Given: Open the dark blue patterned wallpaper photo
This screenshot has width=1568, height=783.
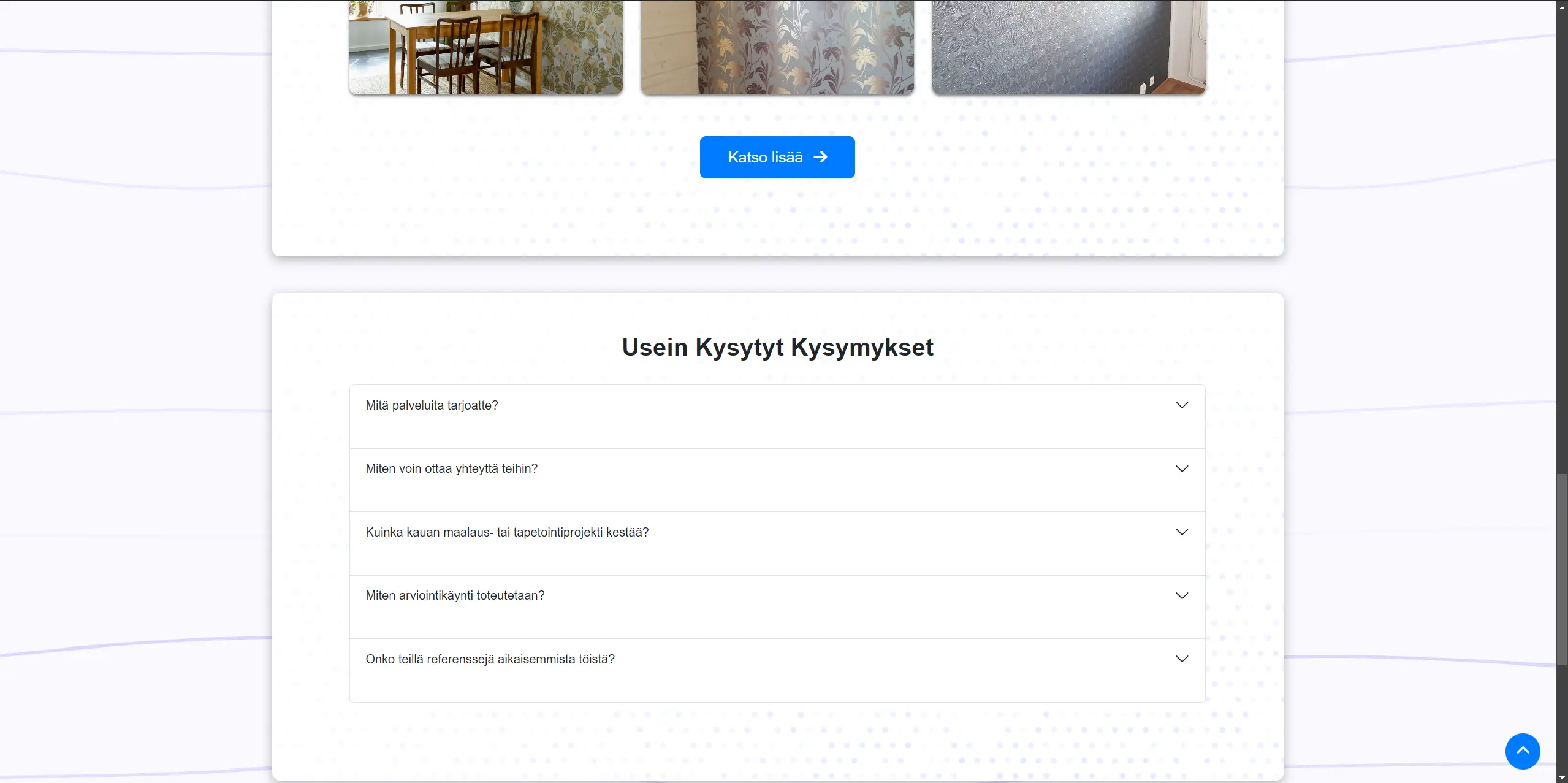Looking at the screenshot, I should coord(1069,47).
